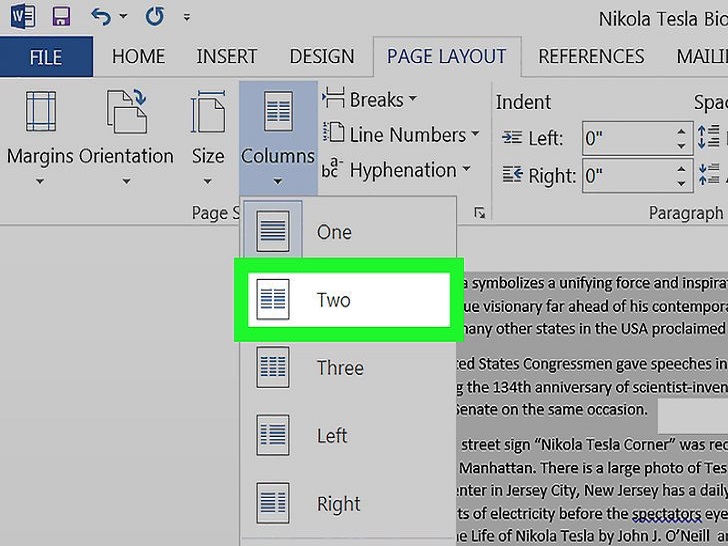Viewport: 728px width, 546px height.
Task: Open the Hyphenation menu
Action: coord(396,170)
